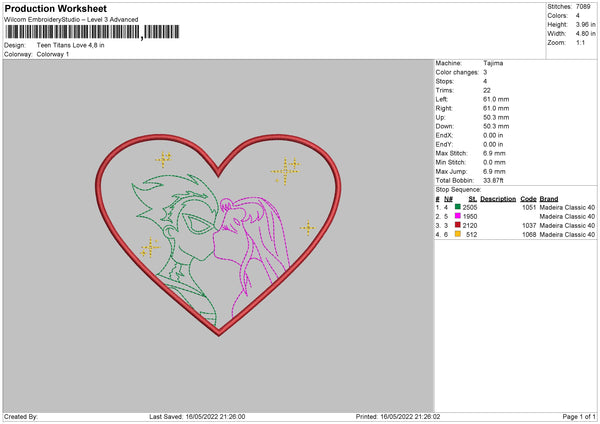Click thread code '1051'

tap(529, 207)
